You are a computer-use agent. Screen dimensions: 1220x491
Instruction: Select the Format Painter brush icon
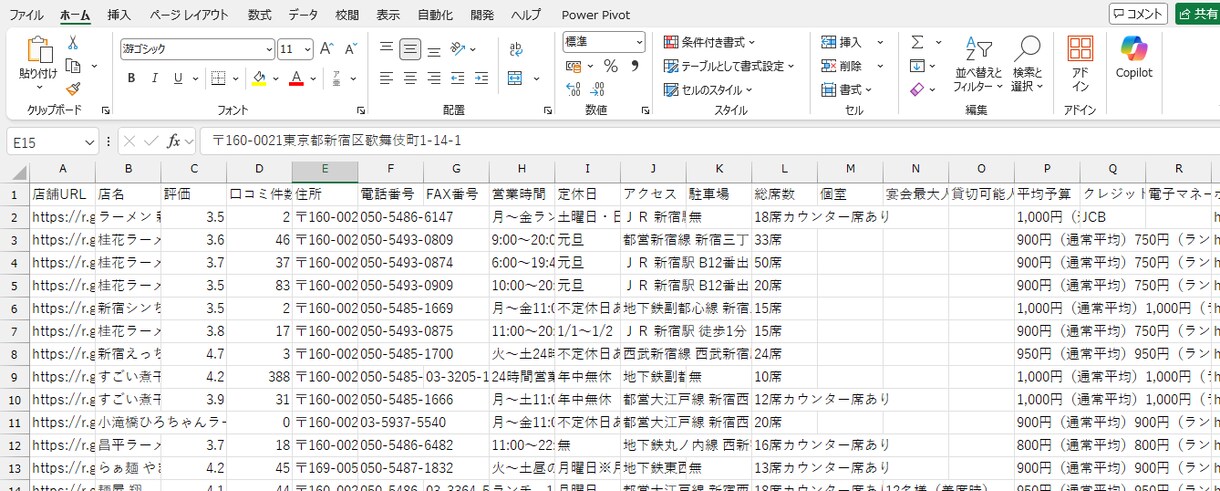click(x=73, y=89)
